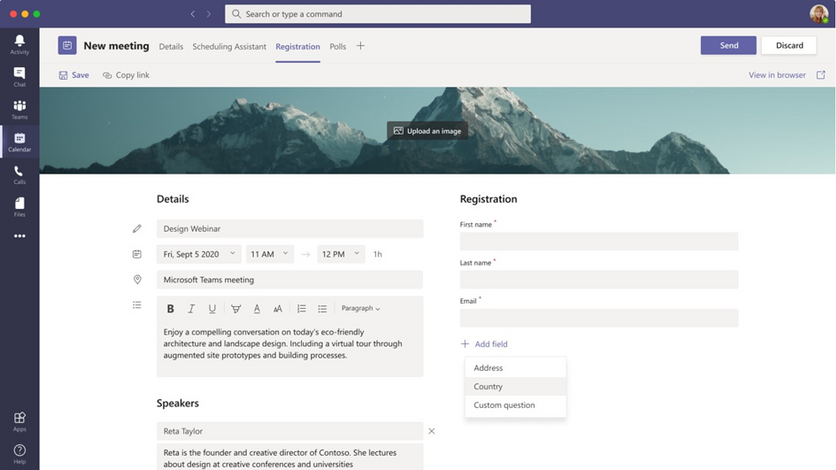Viewport: 836px width, 470px height.
Task: Select Country from the add field menu
Action: (488, 387)
